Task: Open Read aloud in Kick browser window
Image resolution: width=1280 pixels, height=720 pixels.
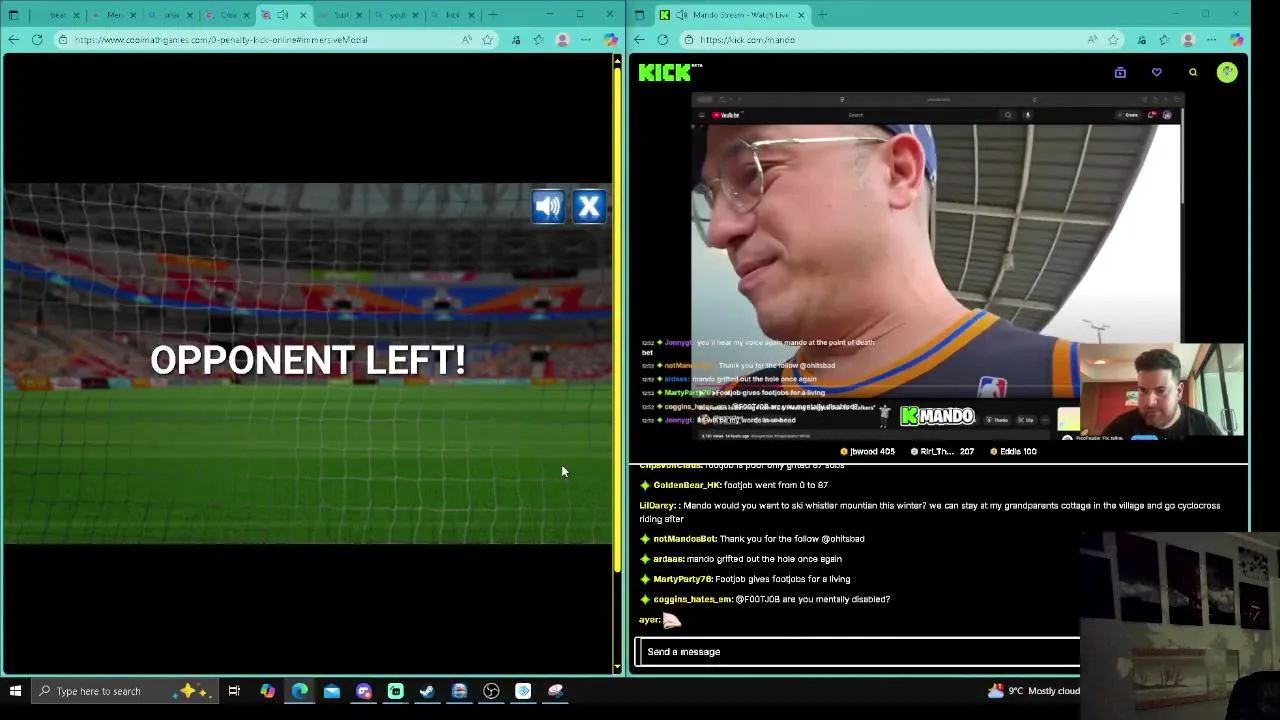Action: 1092,40
